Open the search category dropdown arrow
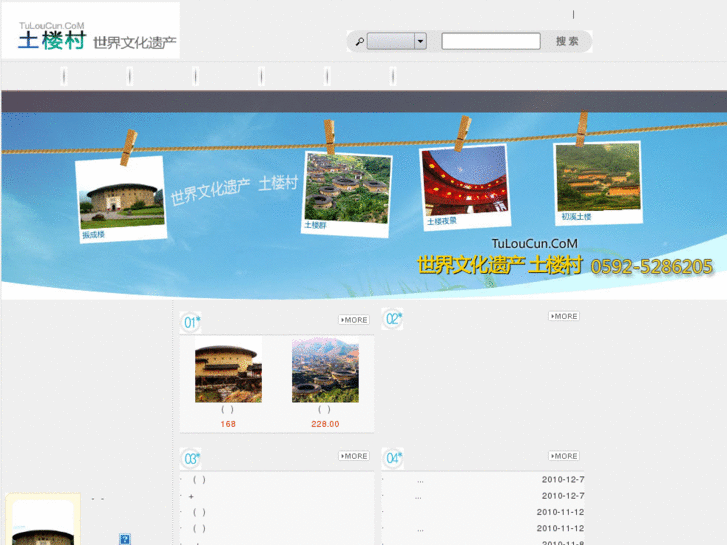 420,41
